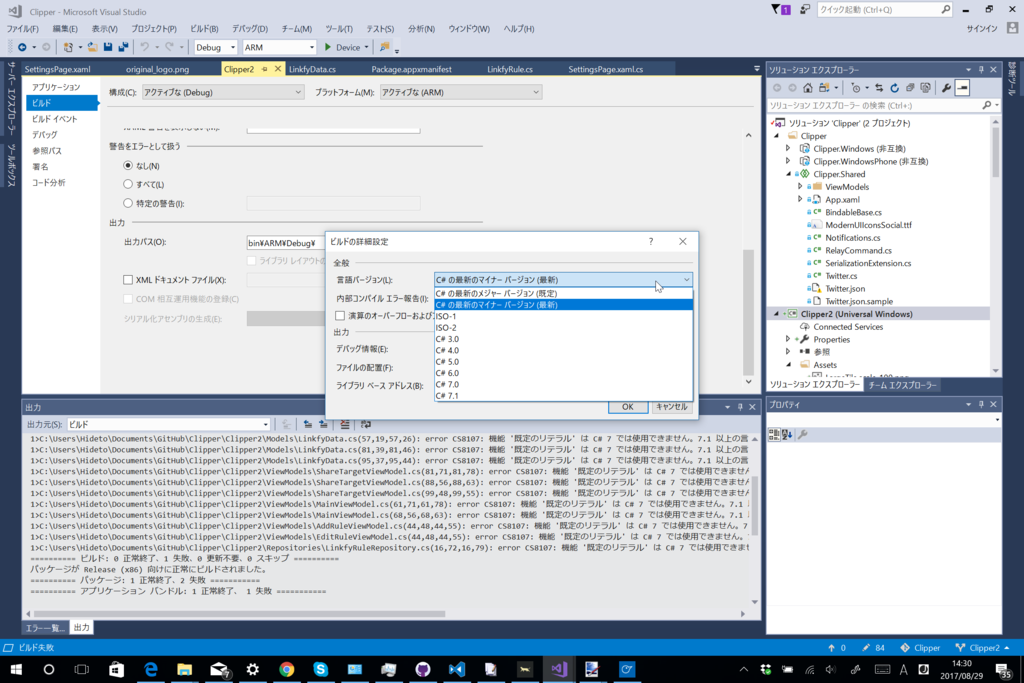Viewport: 1024px width, 683px height.
Task: Click Save All icon in main toolbar
Action: pos(123,47)
